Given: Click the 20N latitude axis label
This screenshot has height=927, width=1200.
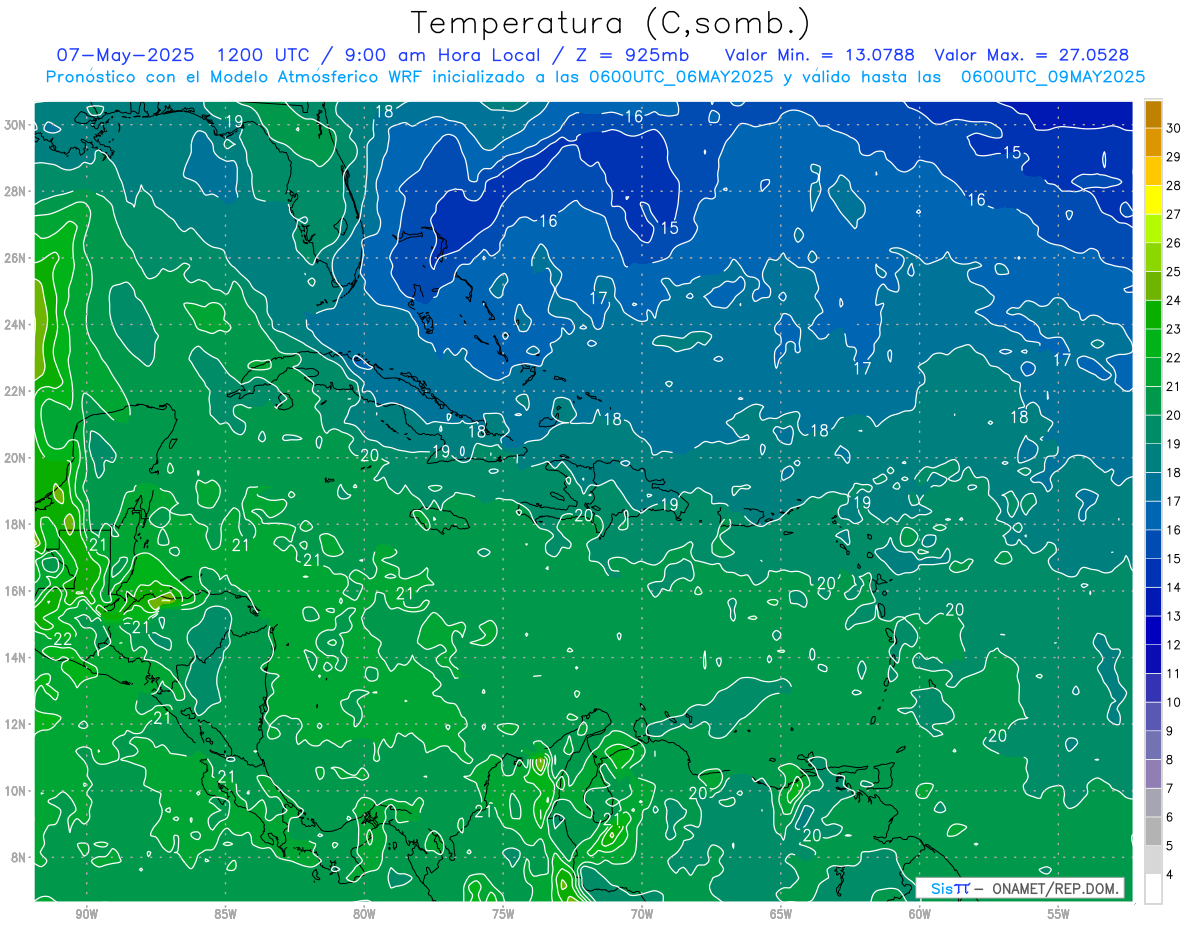Looking at the screenshot, I should pos(16,458).
